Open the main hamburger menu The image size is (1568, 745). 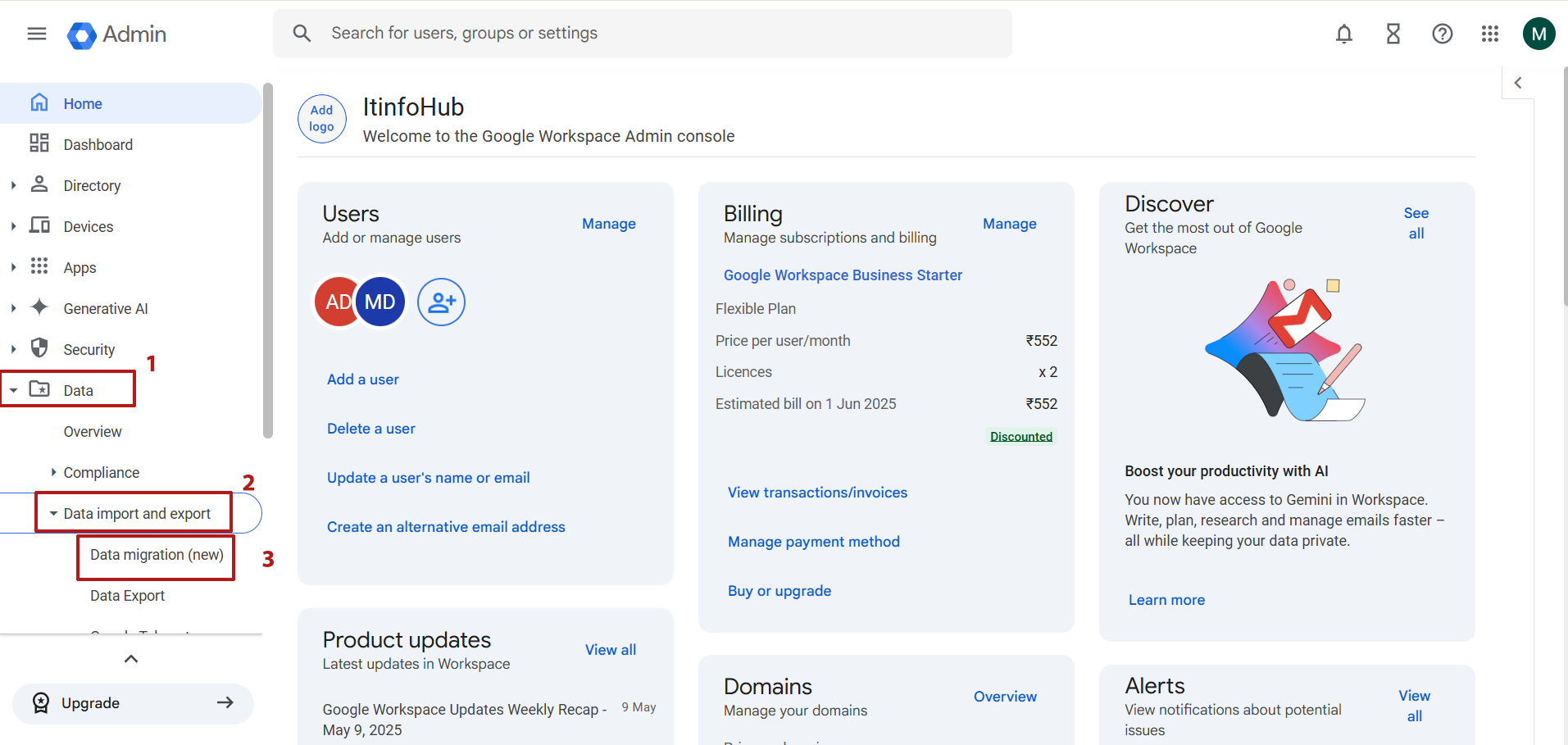click(37, 34)
